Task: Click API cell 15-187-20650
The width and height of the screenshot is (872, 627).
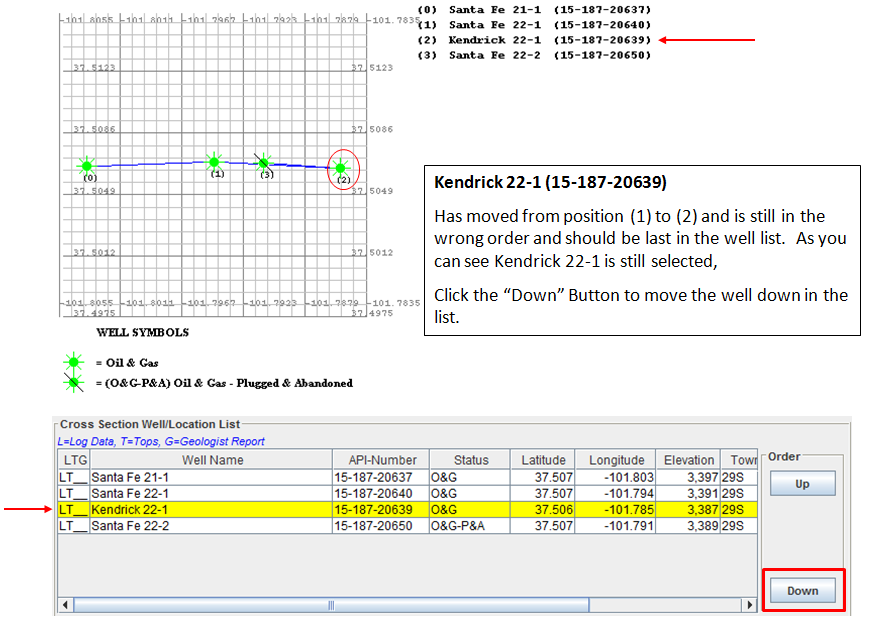Action: pos(381,526)
